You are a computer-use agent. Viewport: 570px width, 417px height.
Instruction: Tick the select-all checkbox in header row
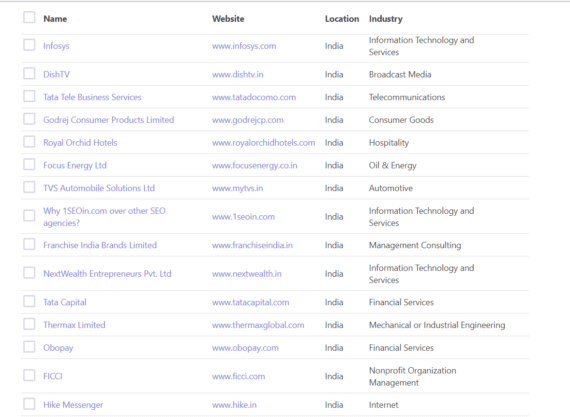tap(29, 17)
